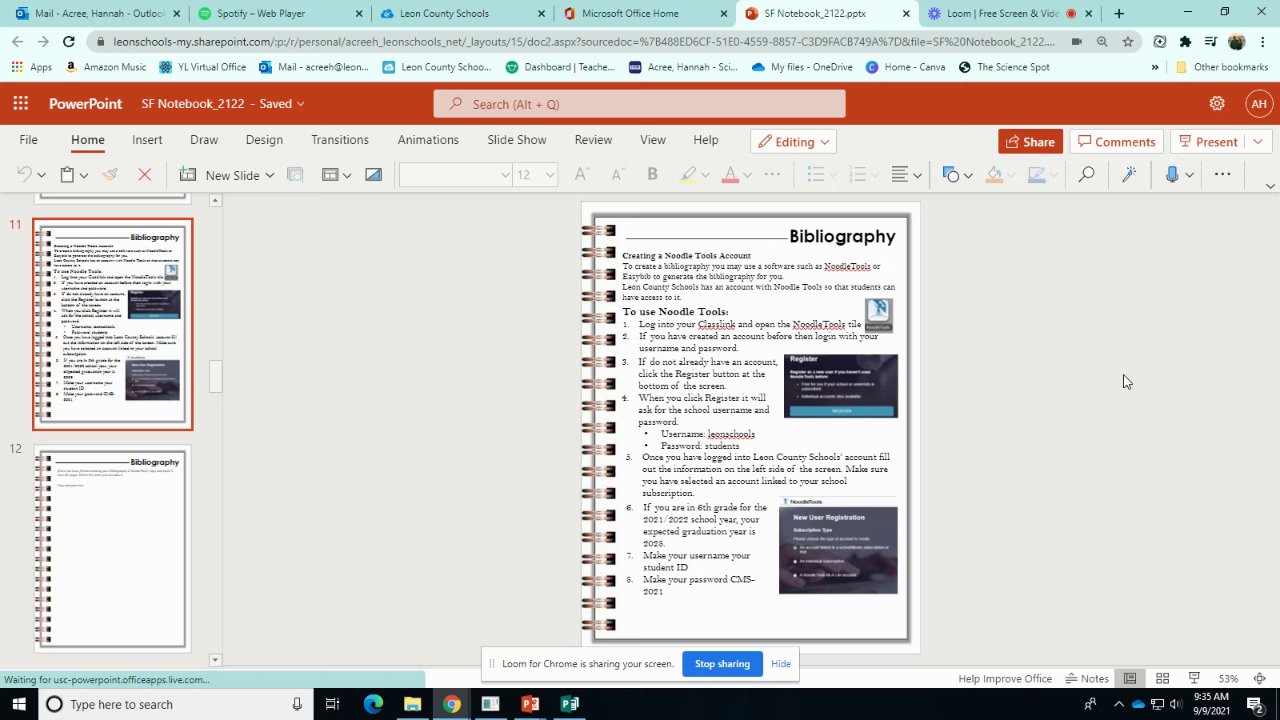
Task: Toggle Bold formatting
Action: pyautogui.click(x=652, y=175)
